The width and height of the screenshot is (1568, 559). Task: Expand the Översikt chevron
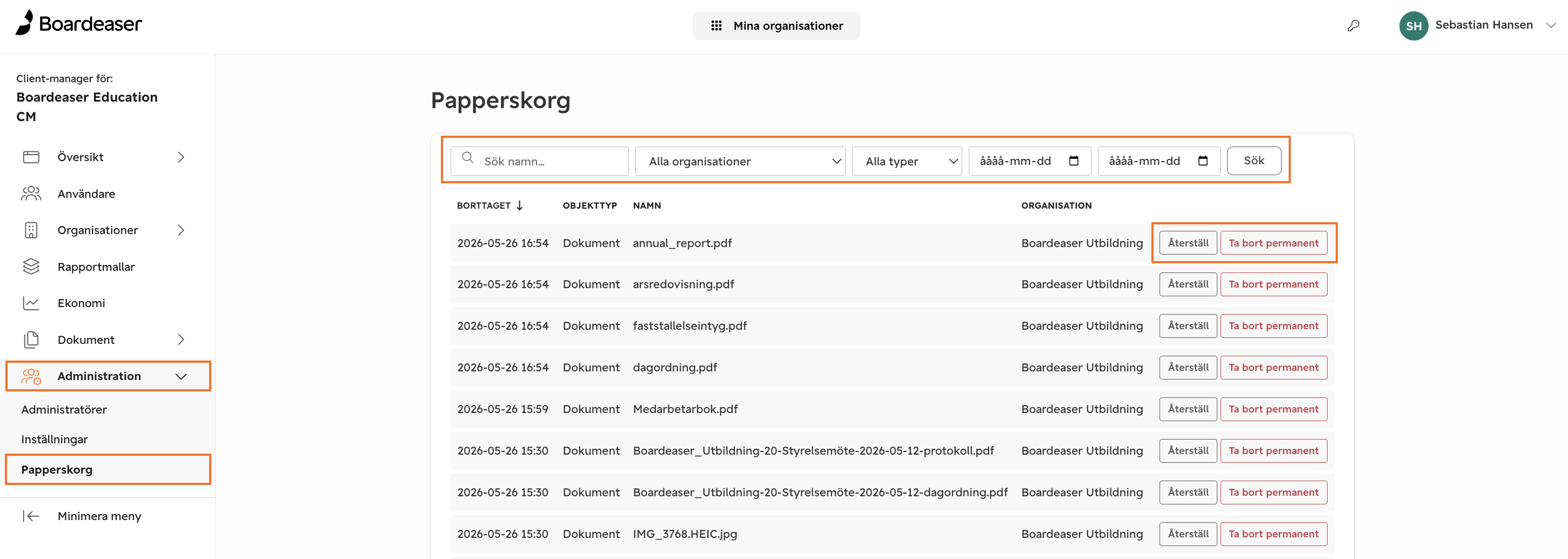click(181, 157)
